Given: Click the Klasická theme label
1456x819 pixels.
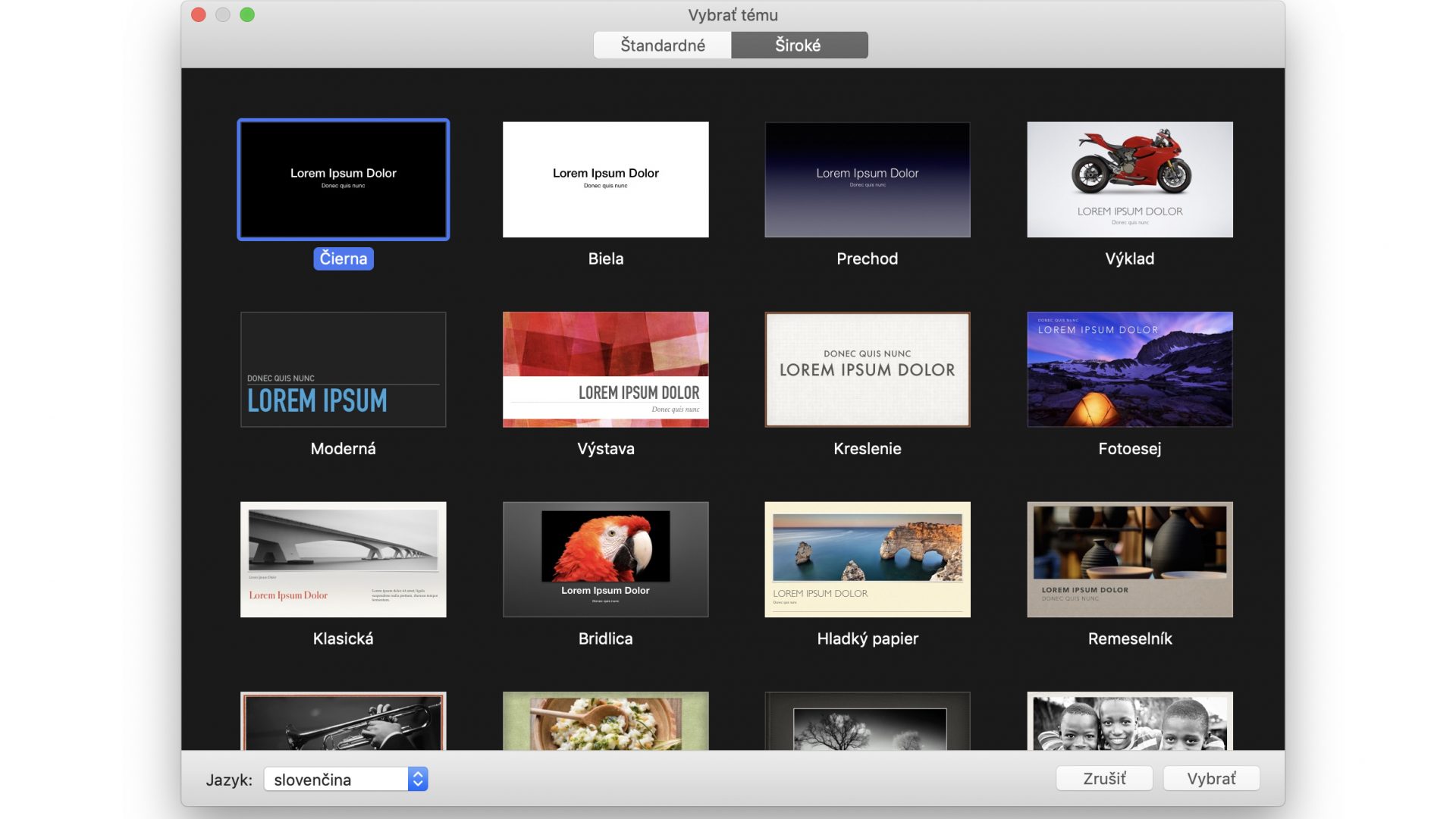Looking at the screenshot, I should (x=344, y=639).
